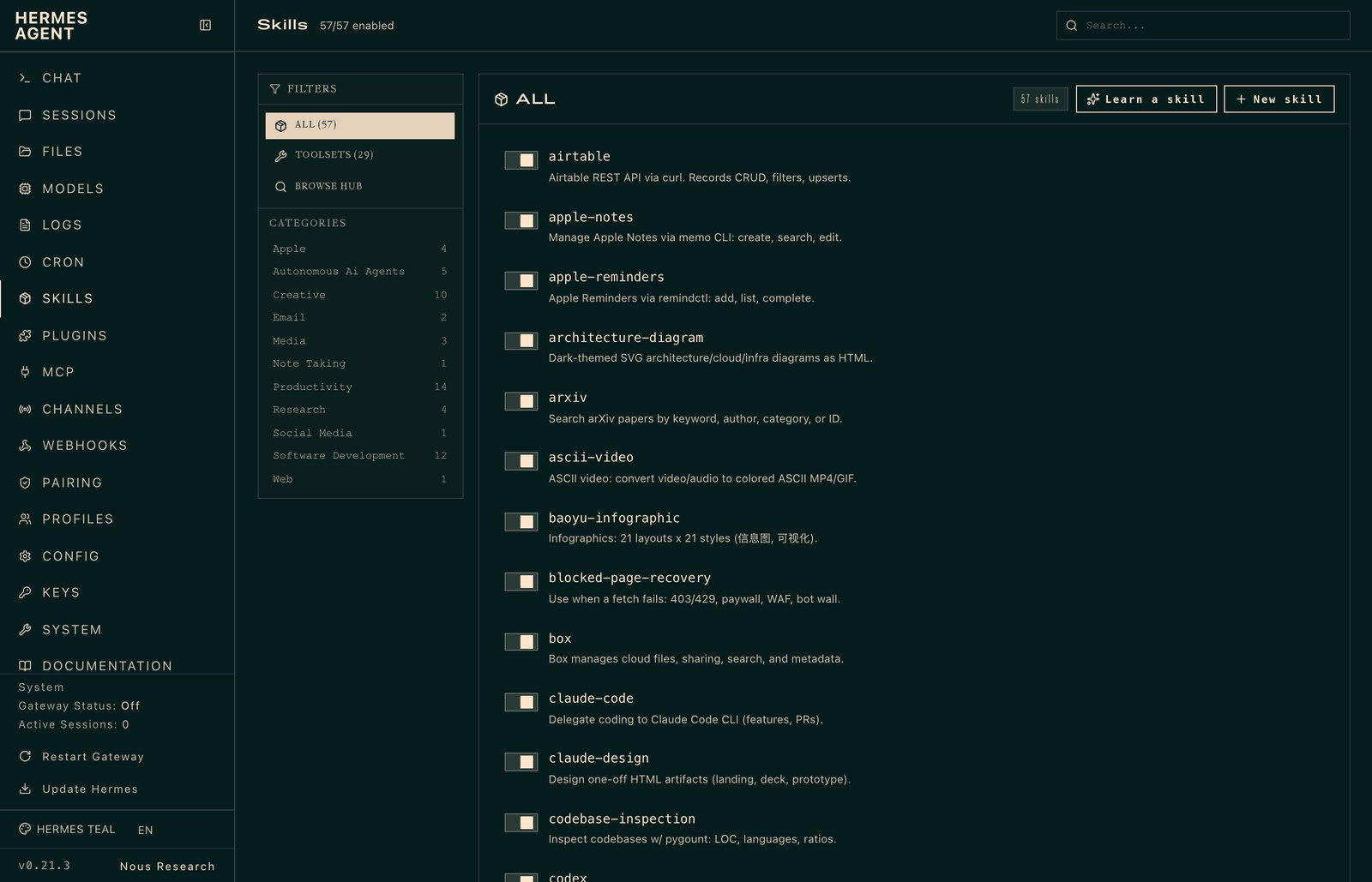Disable the claude-code skill
Image resolution: width=1372 pixels, height=882 pixels.
[521, 702]
